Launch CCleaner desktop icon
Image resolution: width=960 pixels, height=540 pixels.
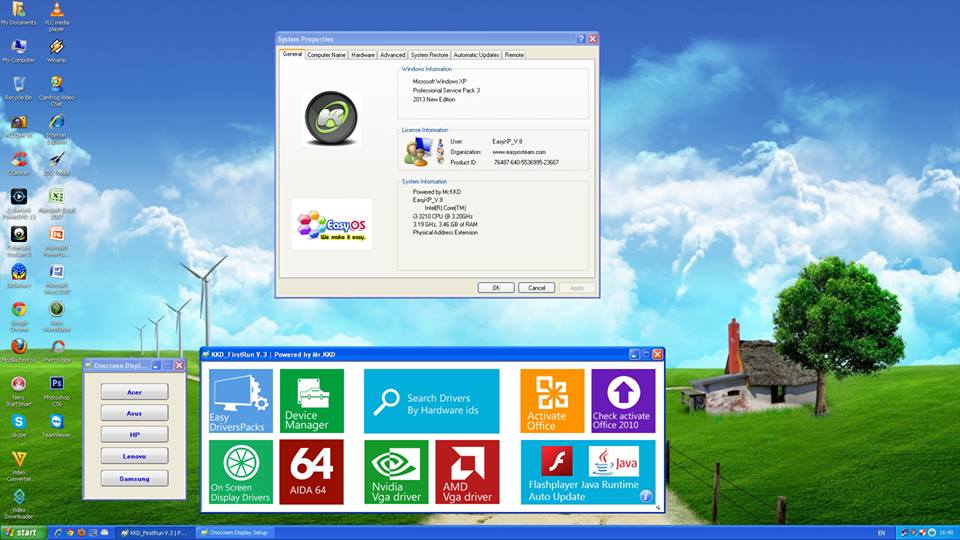[18, 163]
